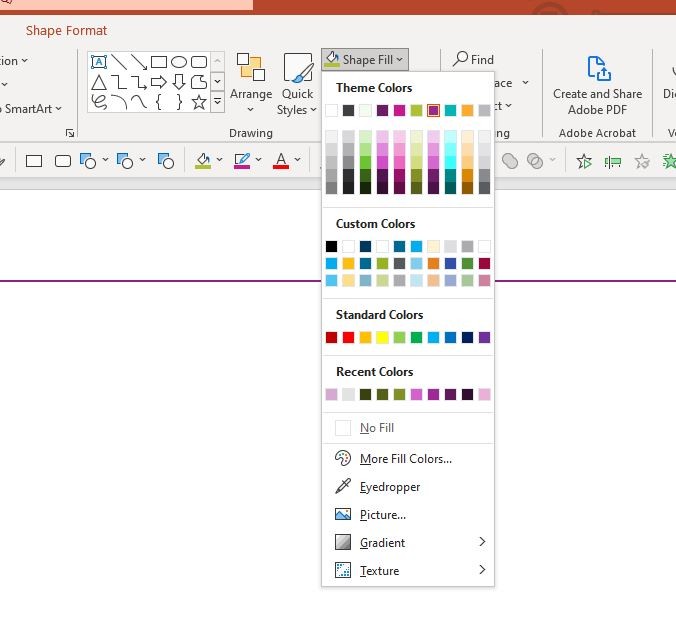Image resolution: width=676 pixels, height=622 pixels.
Task: Select the standard light blue swatch
Action: click(433, 337)
